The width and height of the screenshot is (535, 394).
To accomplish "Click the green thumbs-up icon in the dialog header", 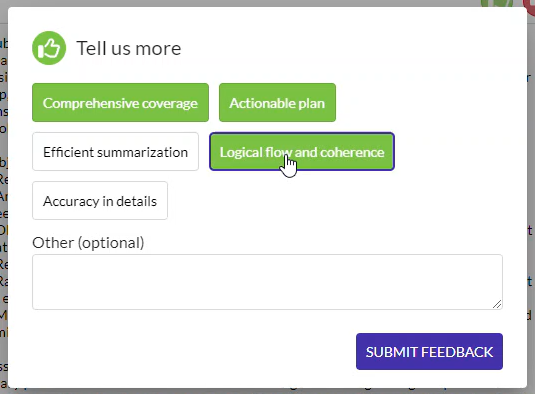I will click(x=49, y=48).
